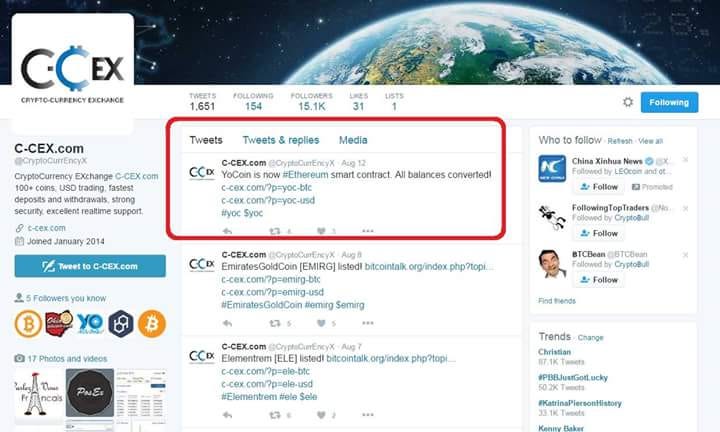Viewport: 720px width, 432px height.
Task: Click C-CEX avatar on the YoCoin tweet
Action: click(202, 173)
